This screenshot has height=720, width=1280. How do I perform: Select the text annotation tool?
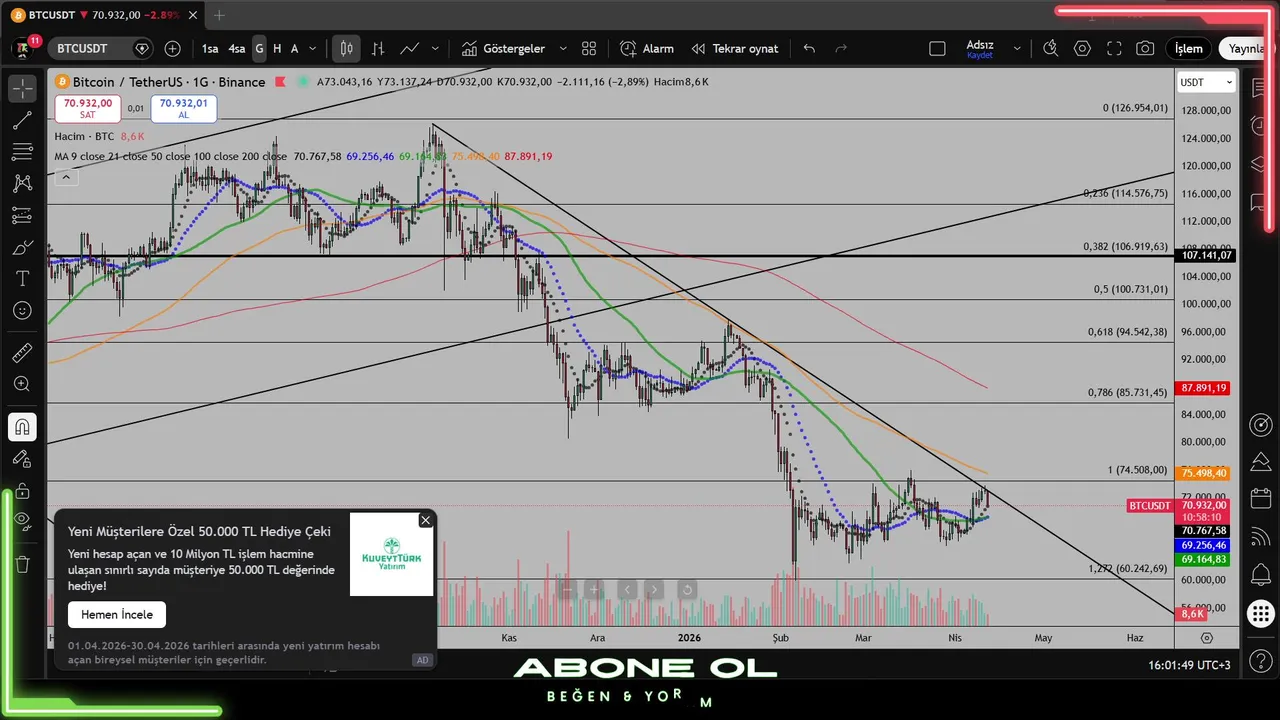click(x=22, y=279)
